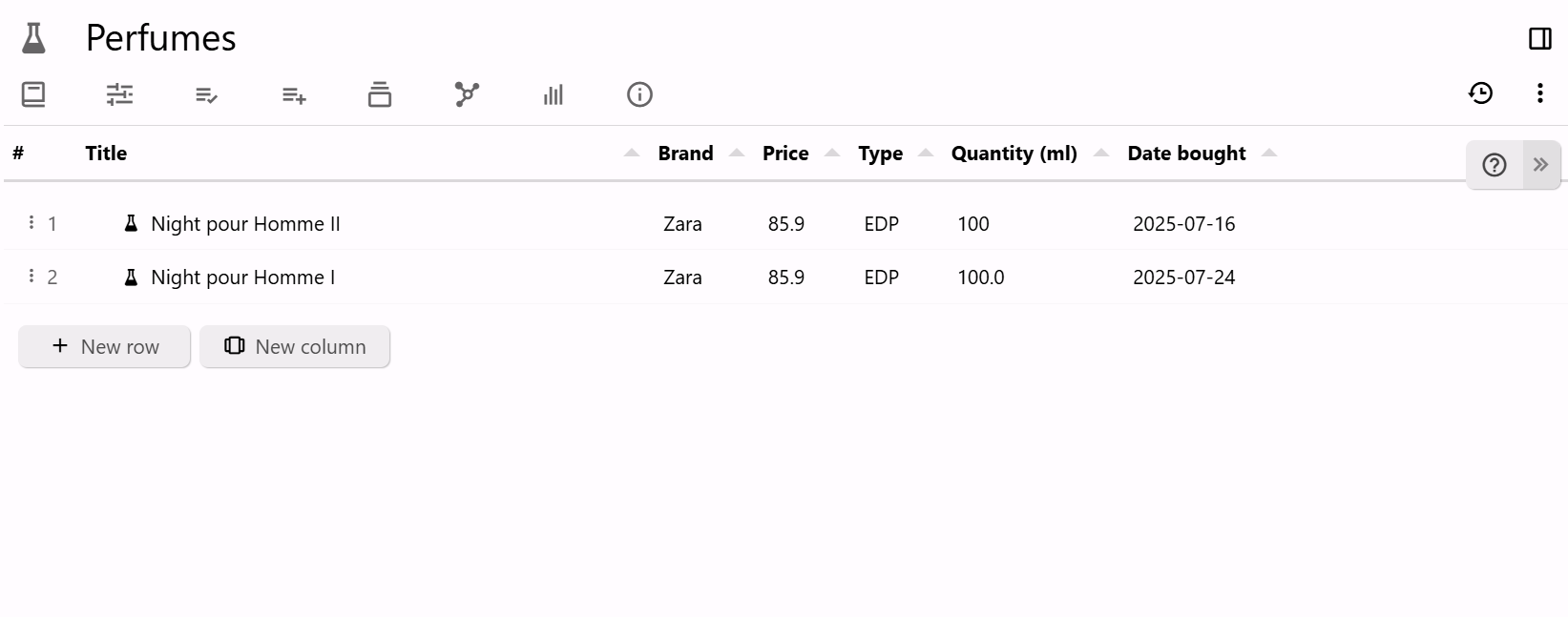The image size is (1568, 617).
Task: Open row 1 drag handle menu
Action: coord(31,222)
